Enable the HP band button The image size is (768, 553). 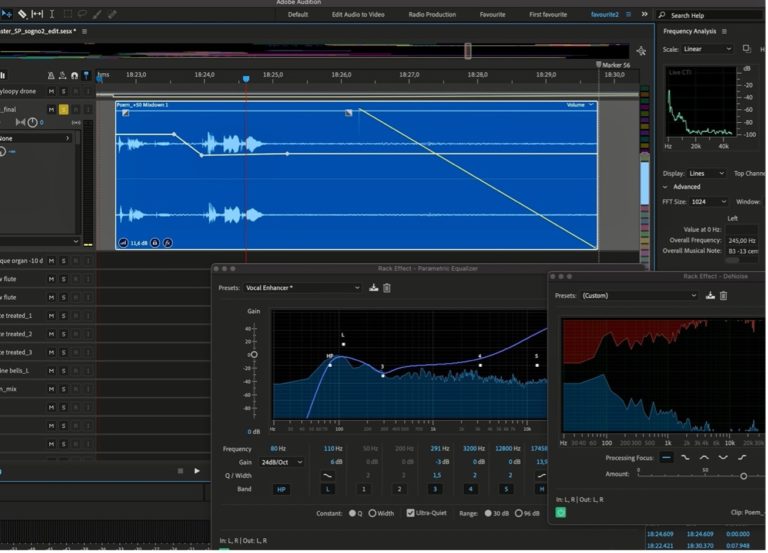point(282,488)
